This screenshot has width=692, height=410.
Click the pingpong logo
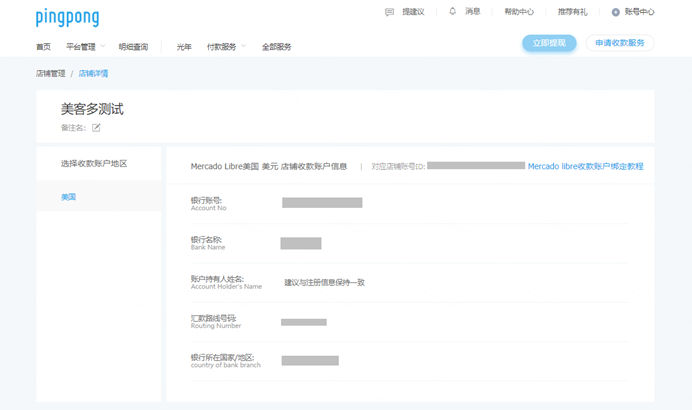click(68, 18)
